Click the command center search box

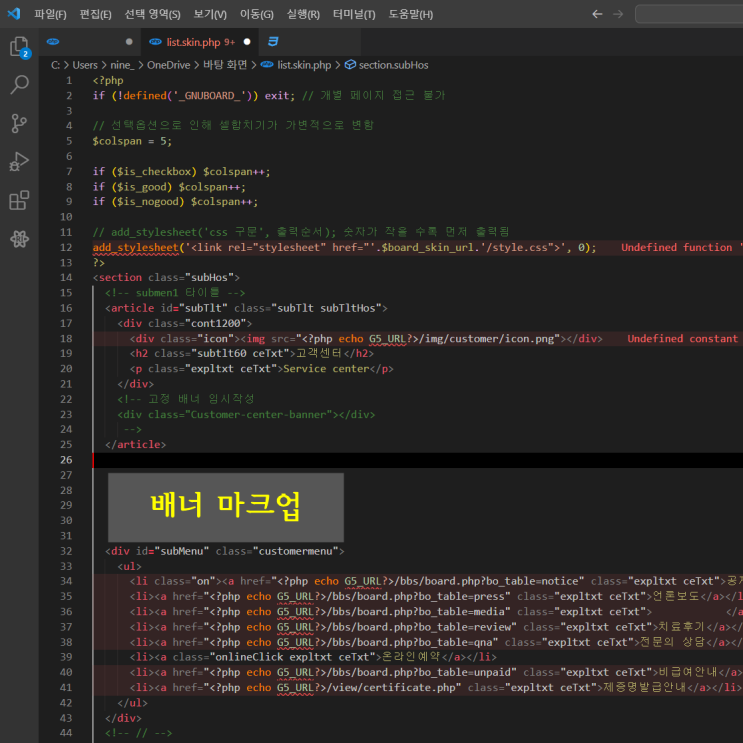pos(688,14)
